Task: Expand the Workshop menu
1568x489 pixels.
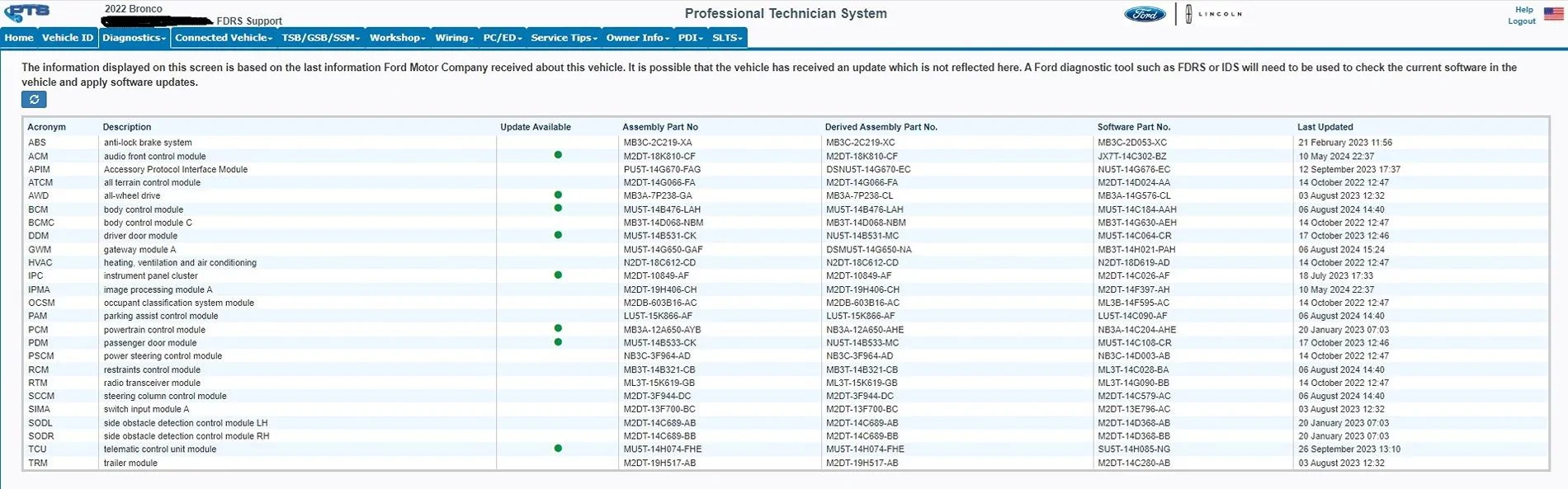Action: pos(398,38)
